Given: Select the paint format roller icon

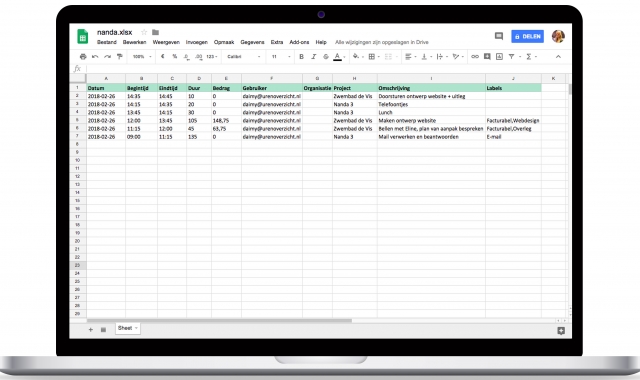Looking at the screenshot, I should coord(120,57).
